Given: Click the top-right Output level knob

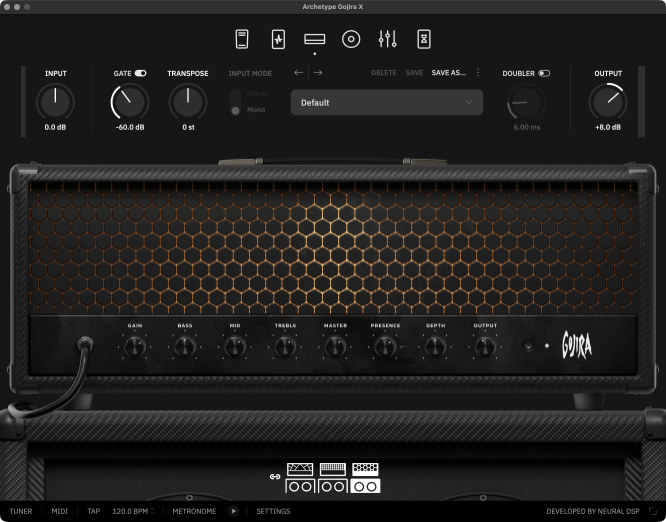Looking at the screenshot, I should (x=608, y=102).
